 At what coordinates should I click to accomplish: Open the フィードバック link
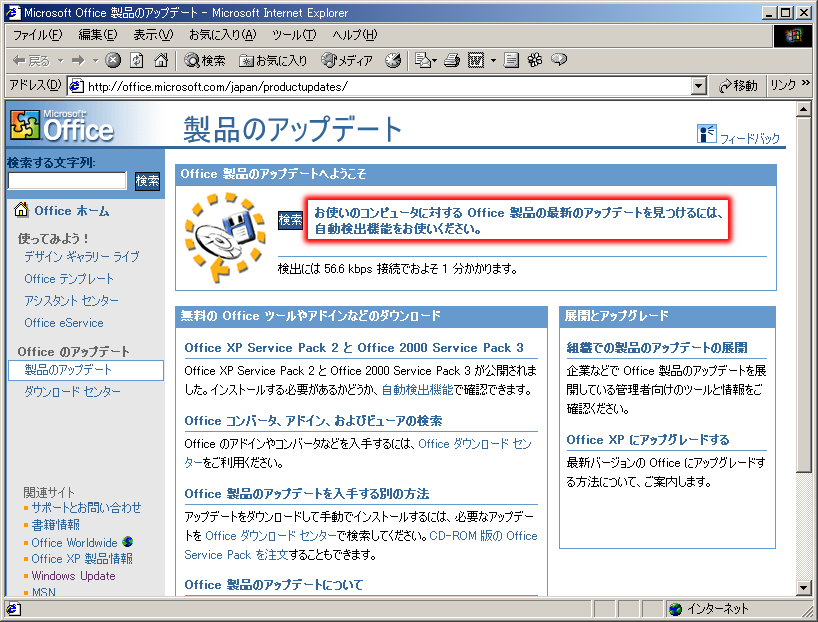[750, 138]
